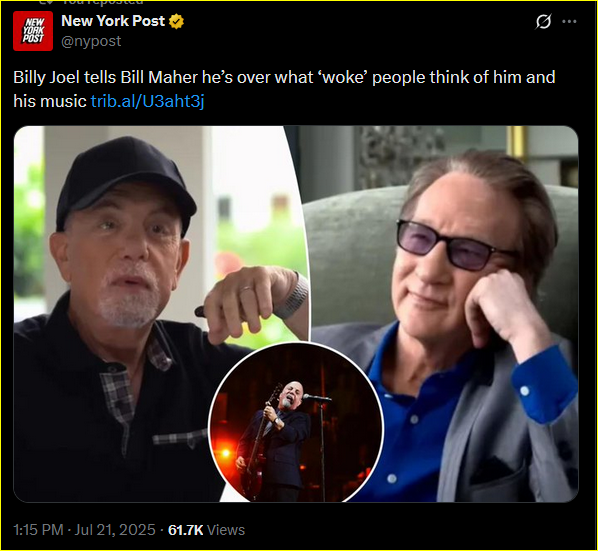
Task: Click the 61.7K Views count
Action: [206, 530]
